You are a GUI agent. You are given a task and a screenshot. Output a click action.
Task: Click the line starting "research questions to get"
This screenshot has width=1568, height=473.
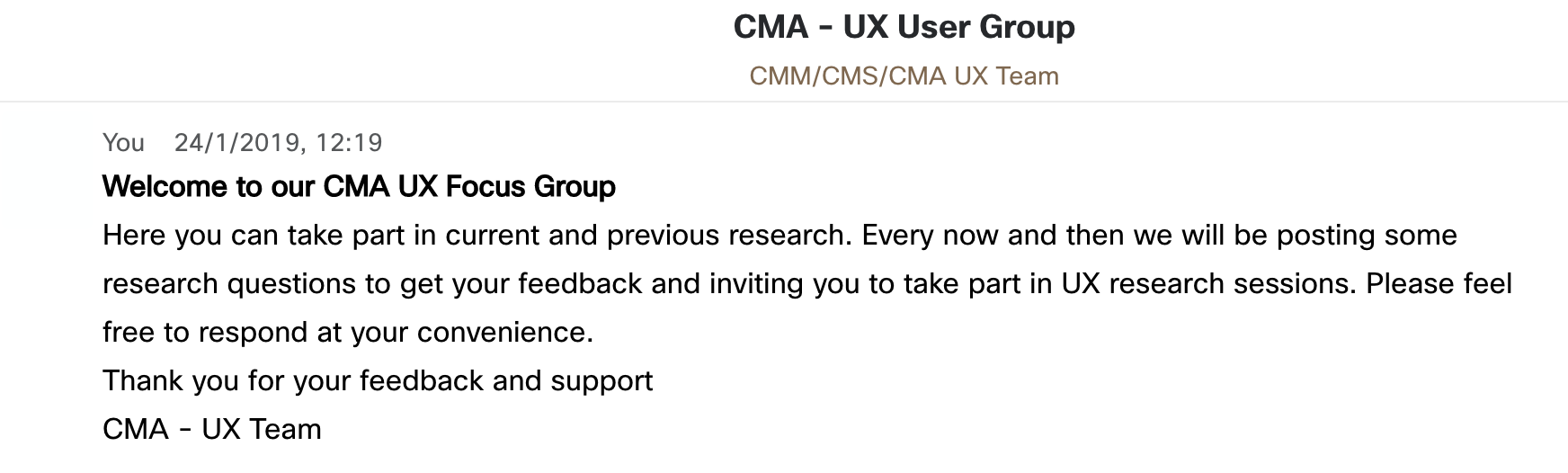click(807, 284)
